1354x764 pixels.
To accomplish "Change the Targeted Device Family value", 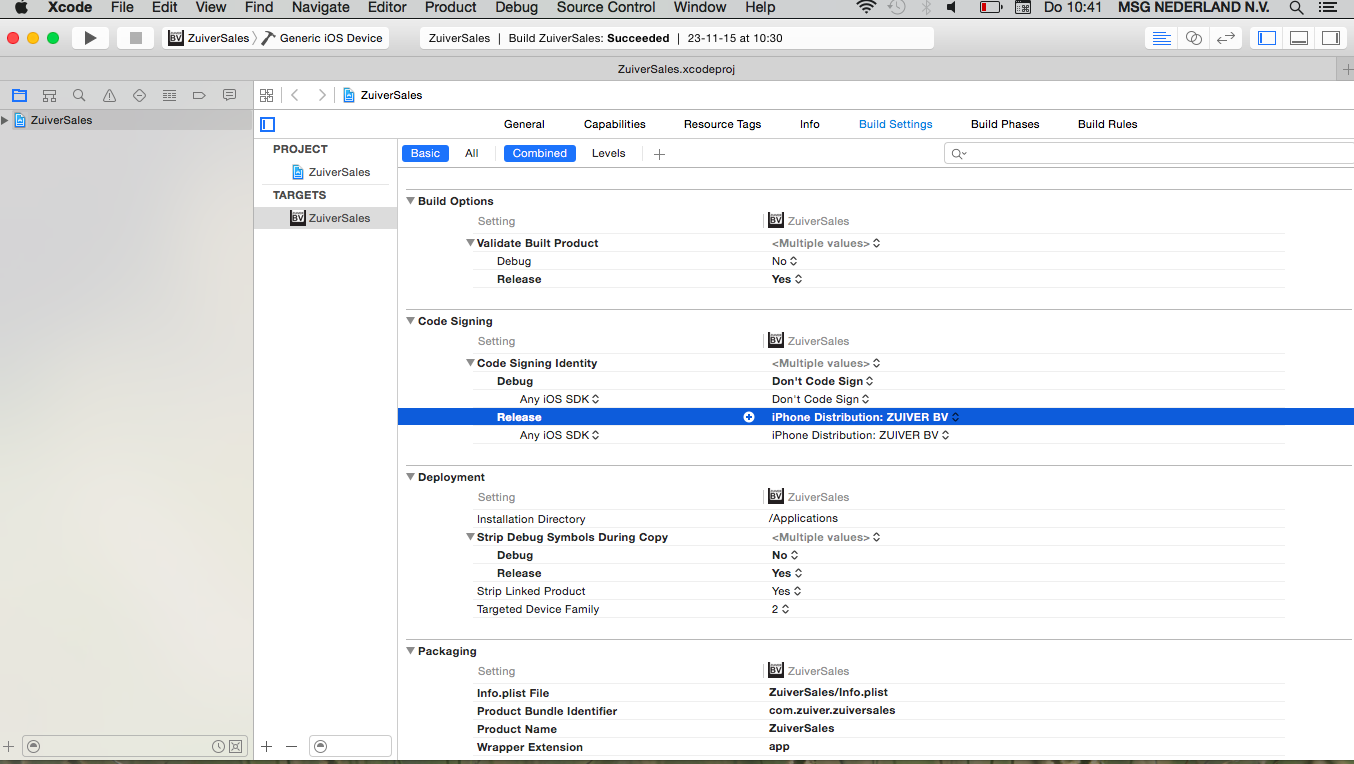I will pyautogui.click(x=780, y=609).
